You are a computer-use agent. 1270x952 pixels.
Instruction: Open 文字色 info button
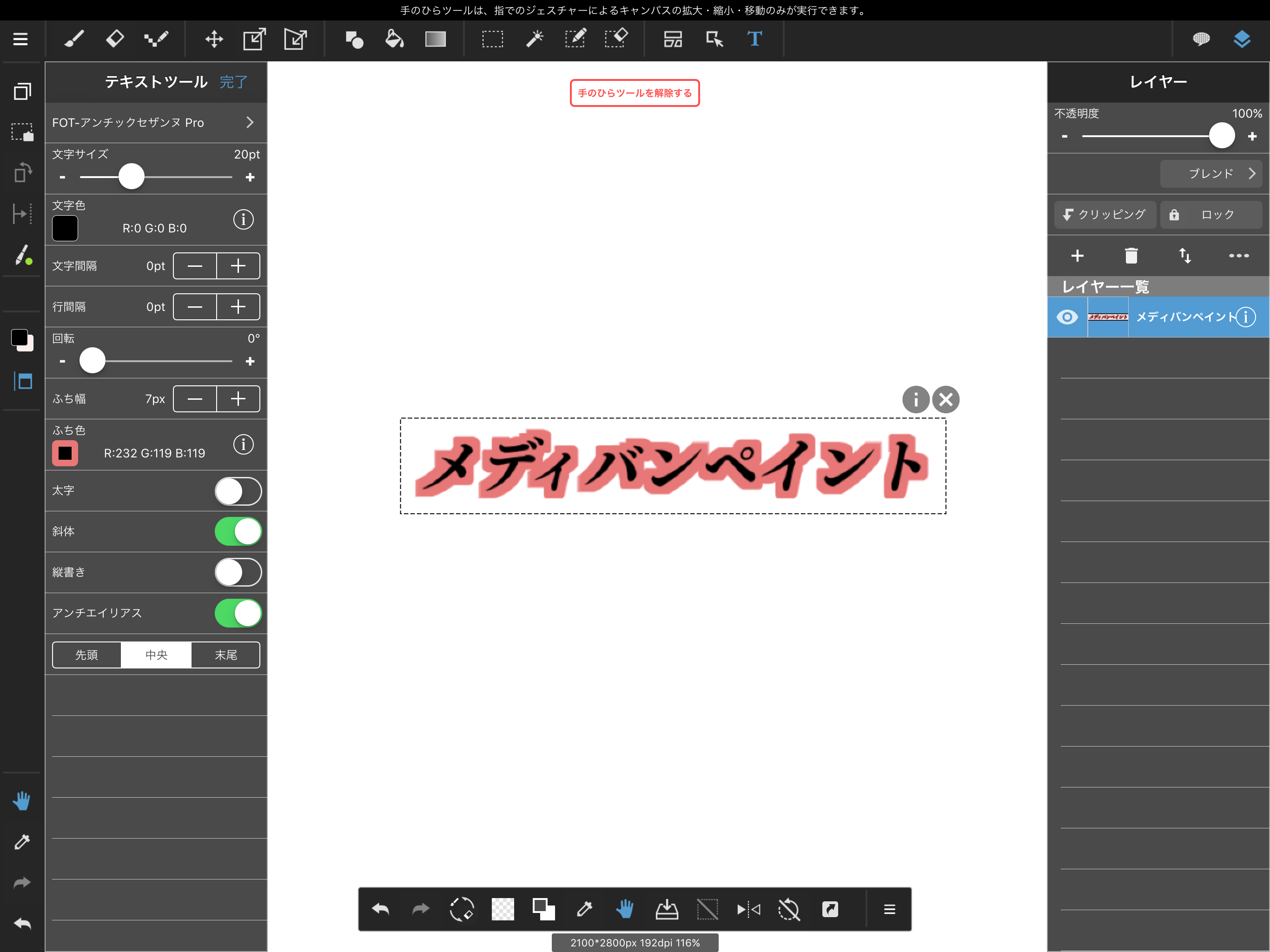click(x=244, y=219)
